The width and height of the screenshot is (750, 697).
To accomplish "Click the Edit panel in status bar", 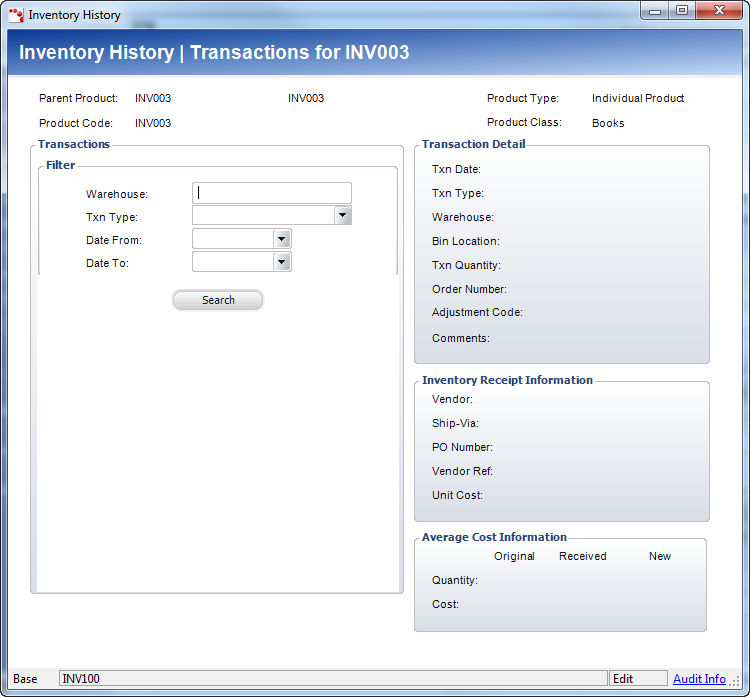I will (x=638, y=679).
